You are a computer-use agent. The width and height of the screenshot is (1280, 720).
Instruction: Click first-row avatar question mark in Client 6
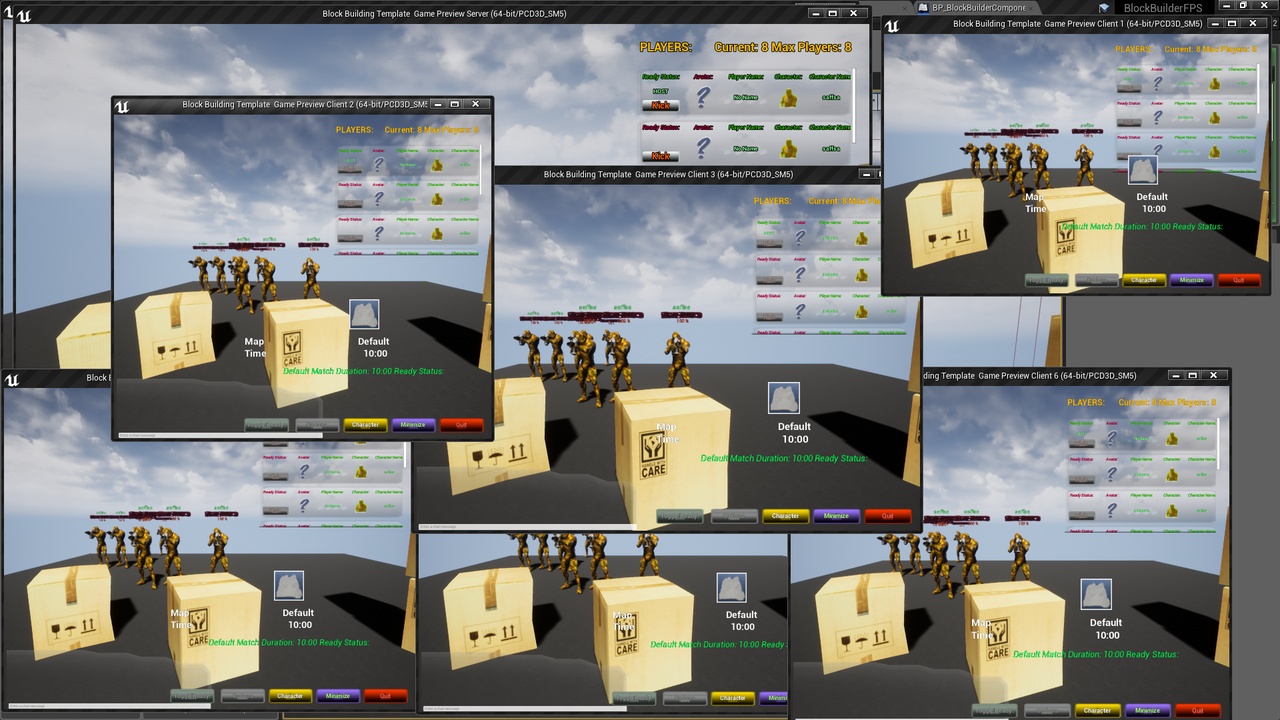1110,440
